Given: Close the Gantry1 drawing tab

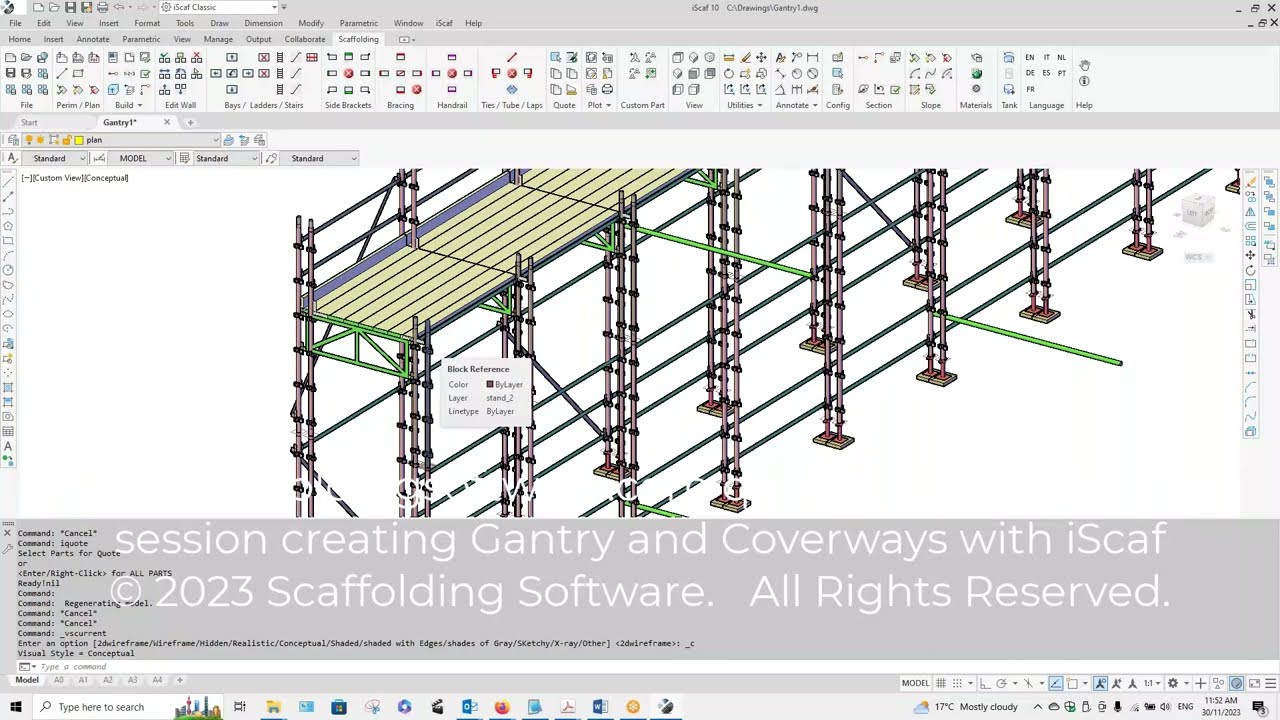Looking at the screenshot, I should pyautogui.click(x=167, y=122).
